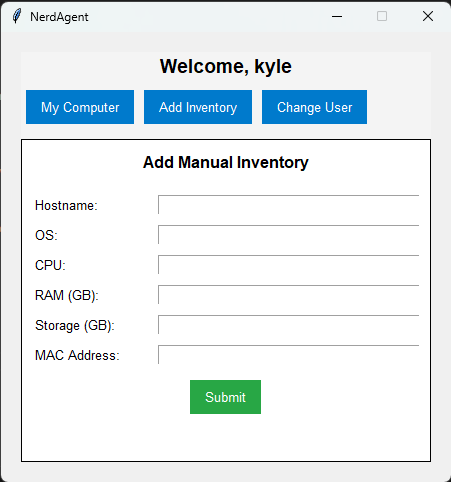Minimize the NerdAgent window
Viewport: 451px width, 482px height.
pos(337,16)
